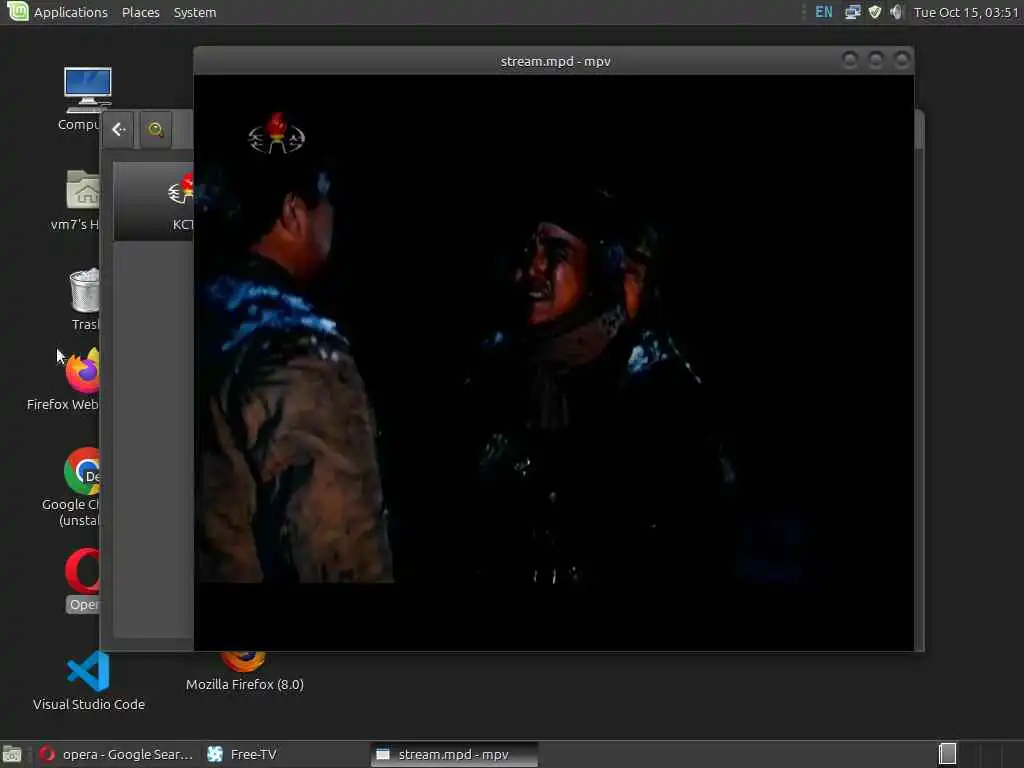Minimize the mpv window
Viewport: 1024px width, 768px height.
[x=850, y=61]
